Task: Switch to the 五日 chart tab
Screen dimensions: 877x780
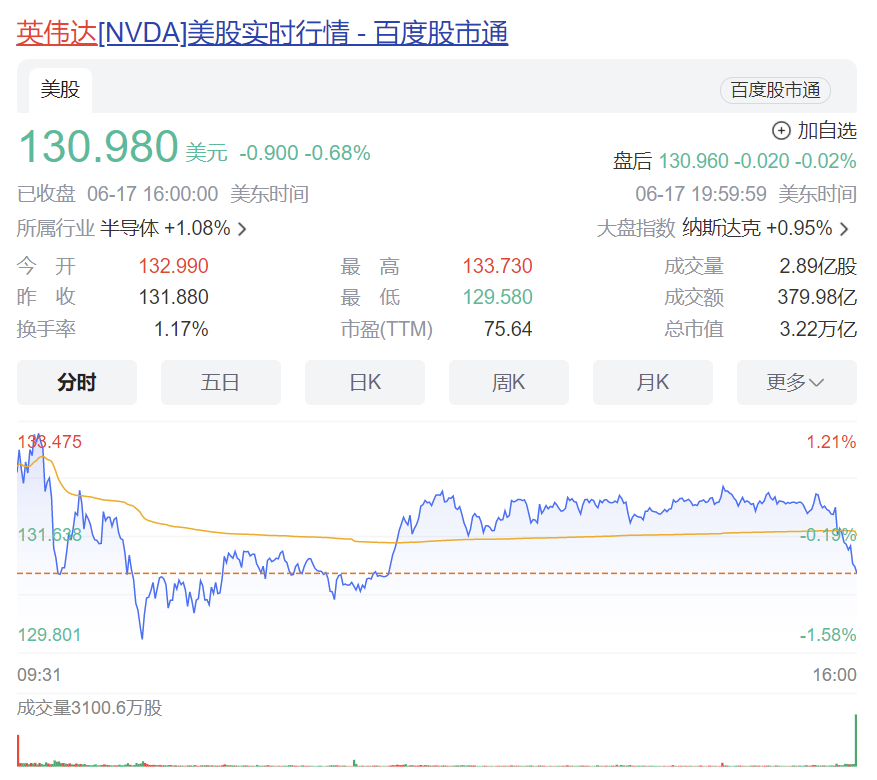Action: (220, 382)
